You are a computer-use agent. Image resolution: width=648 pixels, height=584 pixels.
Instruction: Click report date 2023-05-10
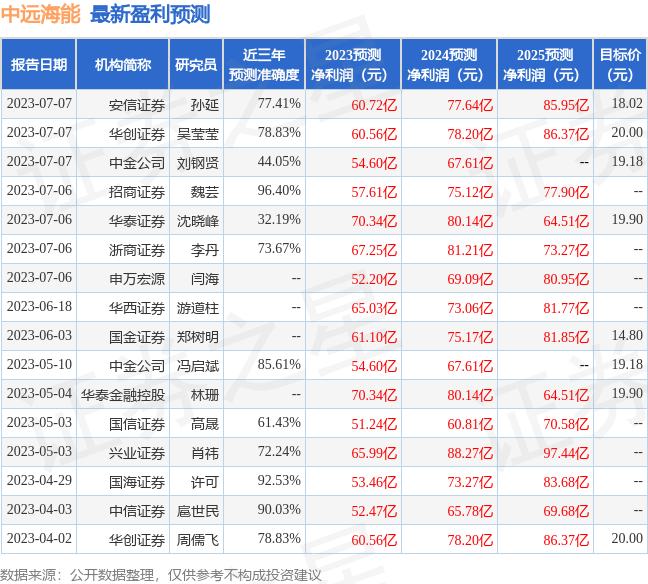click(x=39, y=364)
